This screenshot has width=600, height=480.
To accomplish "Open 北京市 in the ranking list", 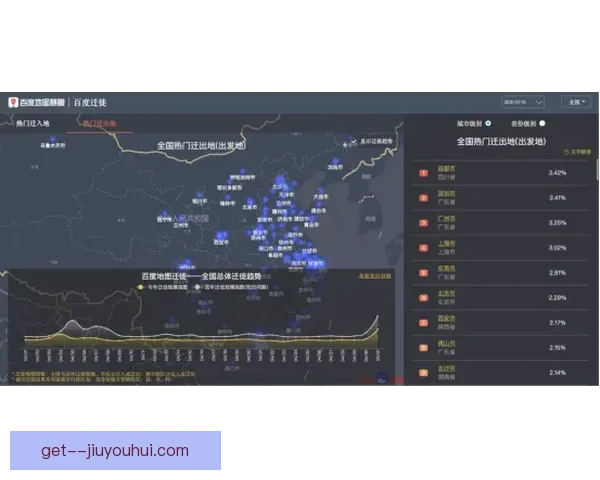I will pos(447,294).
